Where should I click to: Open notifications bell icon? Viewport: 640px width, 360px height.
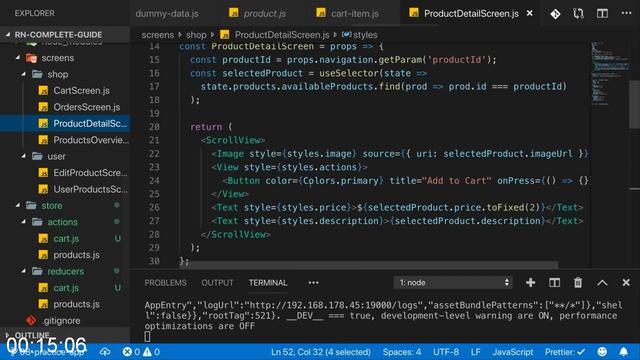624,352
